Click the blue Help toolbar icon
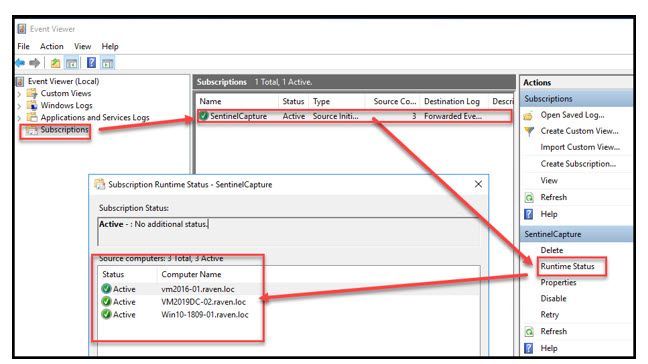This screenshot has height=364, width=648. coord(91,63)
